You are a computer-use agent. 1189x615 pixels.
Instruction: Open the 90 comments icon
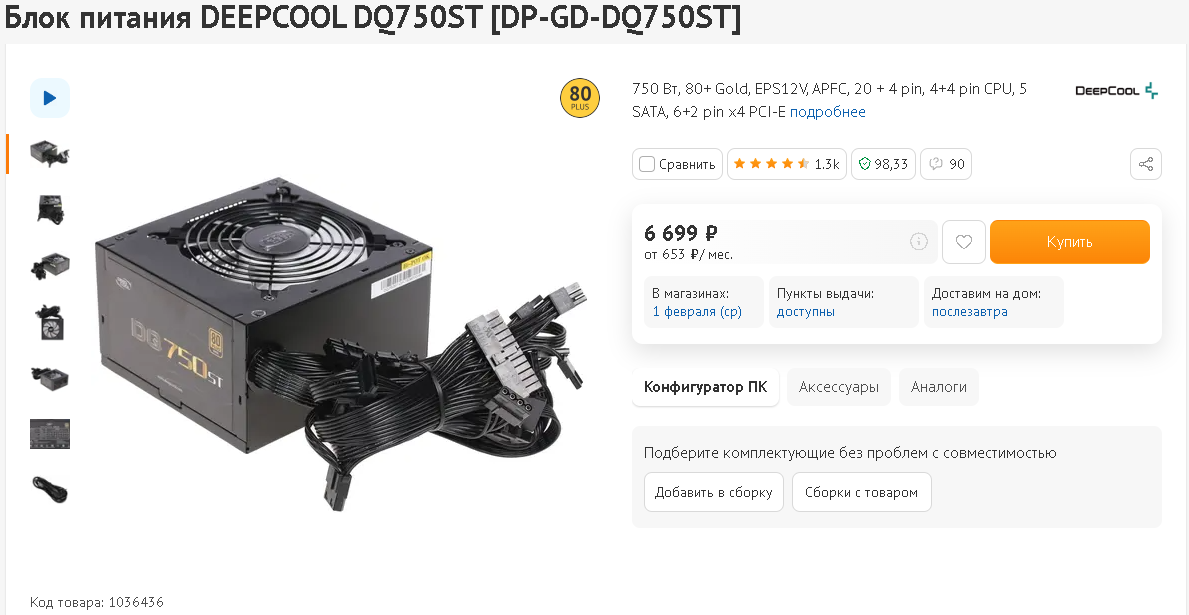tap(946, 164)
